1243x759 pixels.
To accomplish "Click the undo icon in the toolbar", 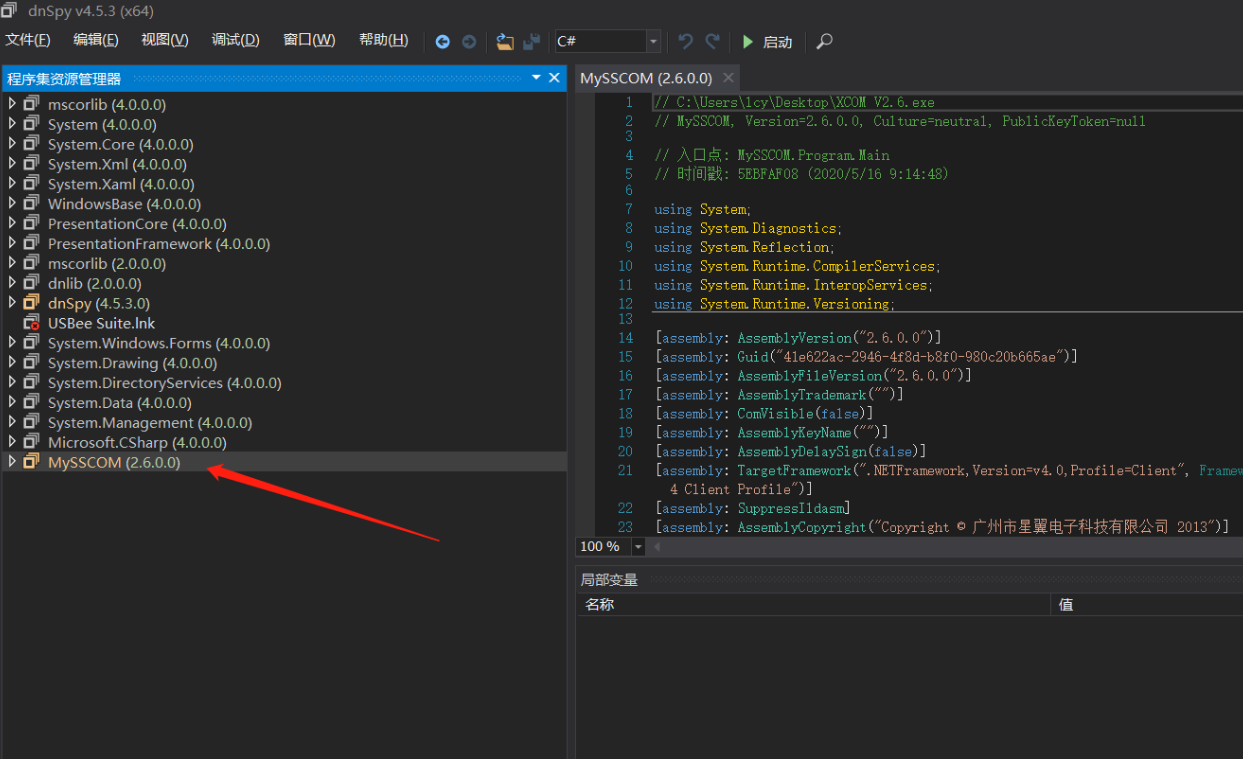I will coord(684,42).
